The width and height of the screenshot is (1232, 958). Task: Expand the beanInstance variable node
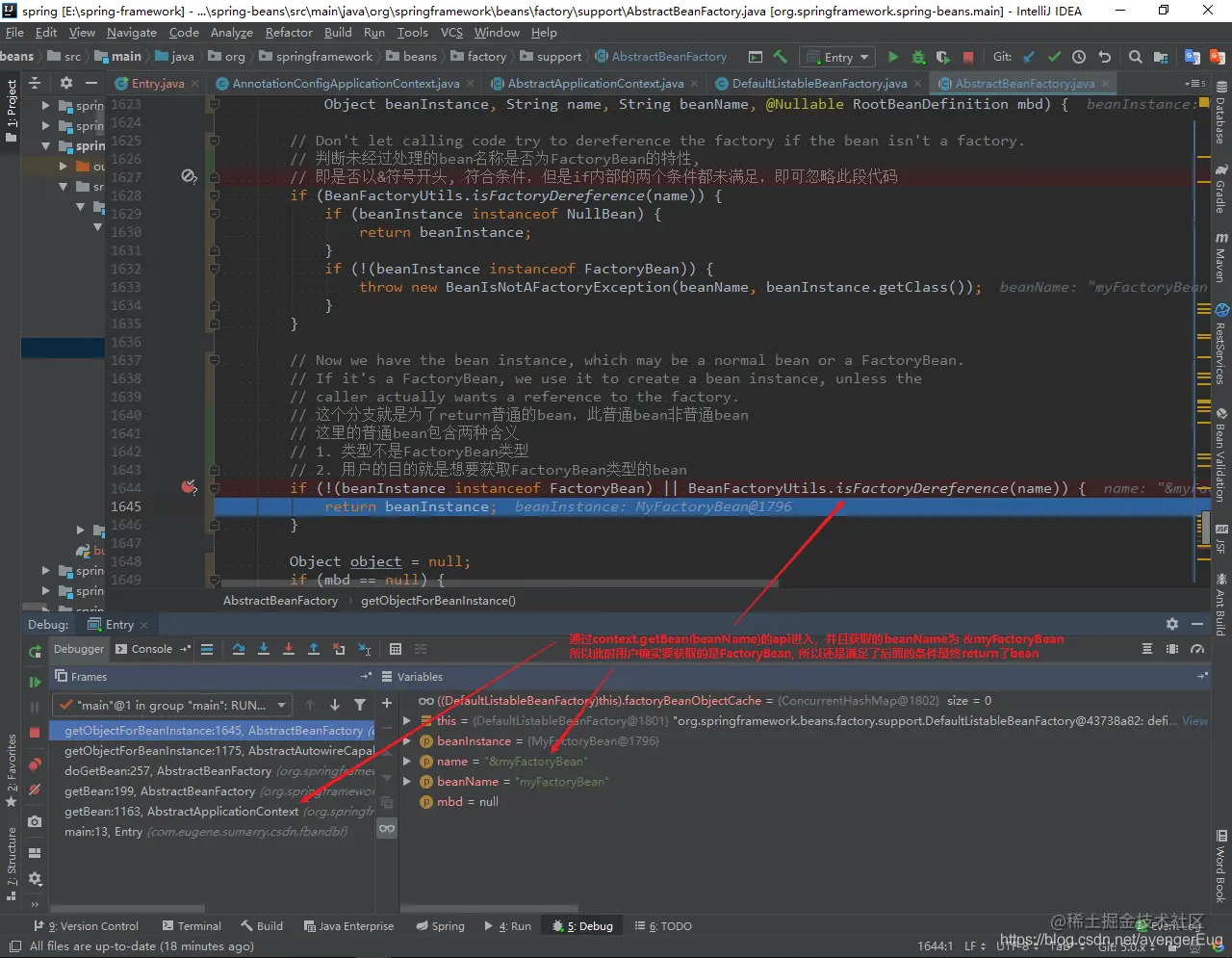pos(407,740)
